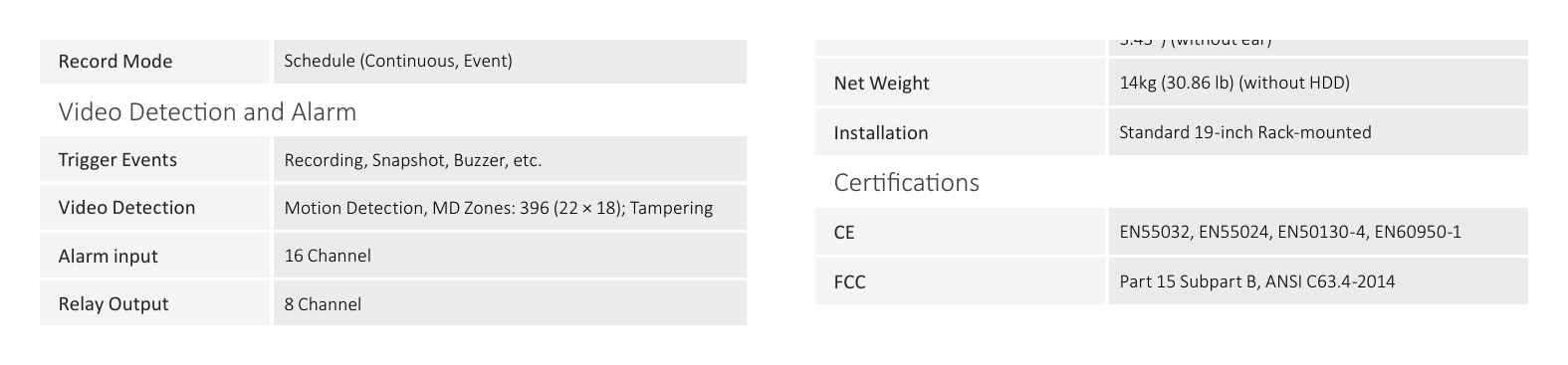Click the Relay Output label
This screenshot has height=365, width=1568.
tap(154, 303)
